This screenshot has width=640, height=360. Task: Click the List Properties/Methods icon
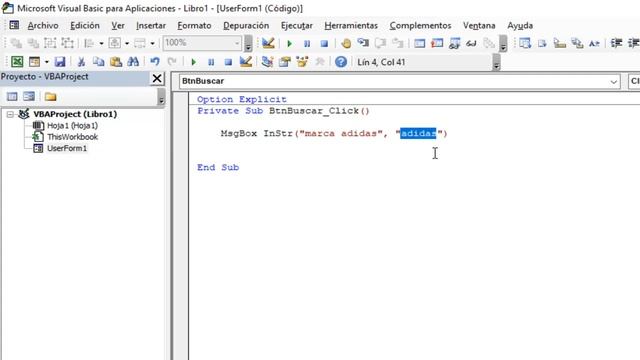click(x=525, y=43)
